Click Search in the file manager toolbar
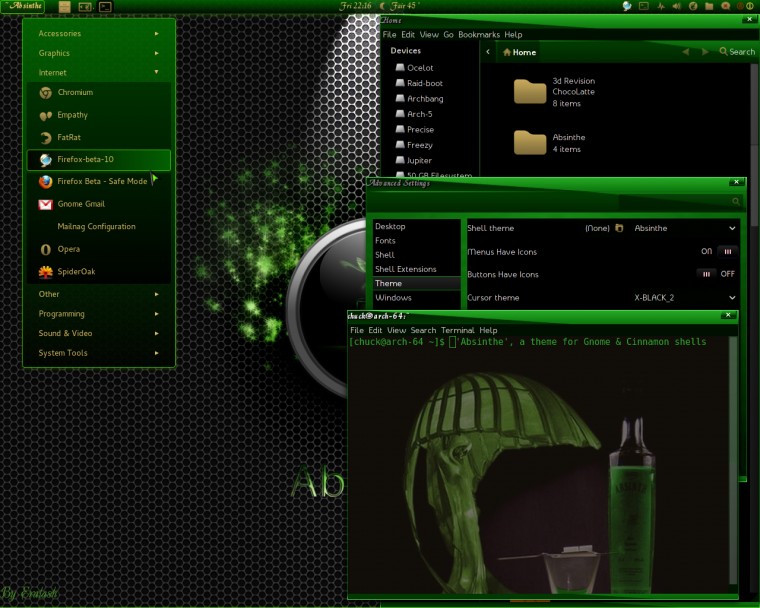The width and height of the screenshot is (760, 608). click(737, 52)
